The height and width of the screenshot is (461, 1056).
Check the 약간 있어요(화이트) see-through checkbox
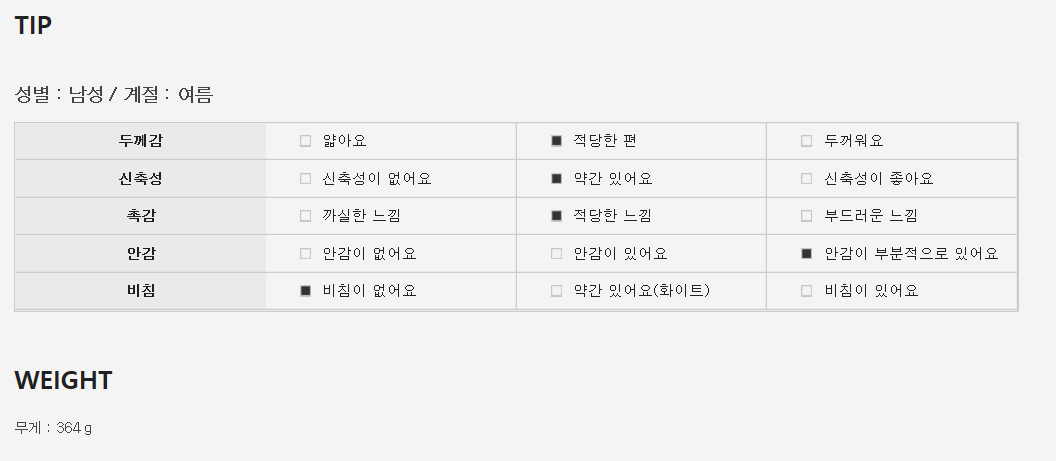point(557,291)
